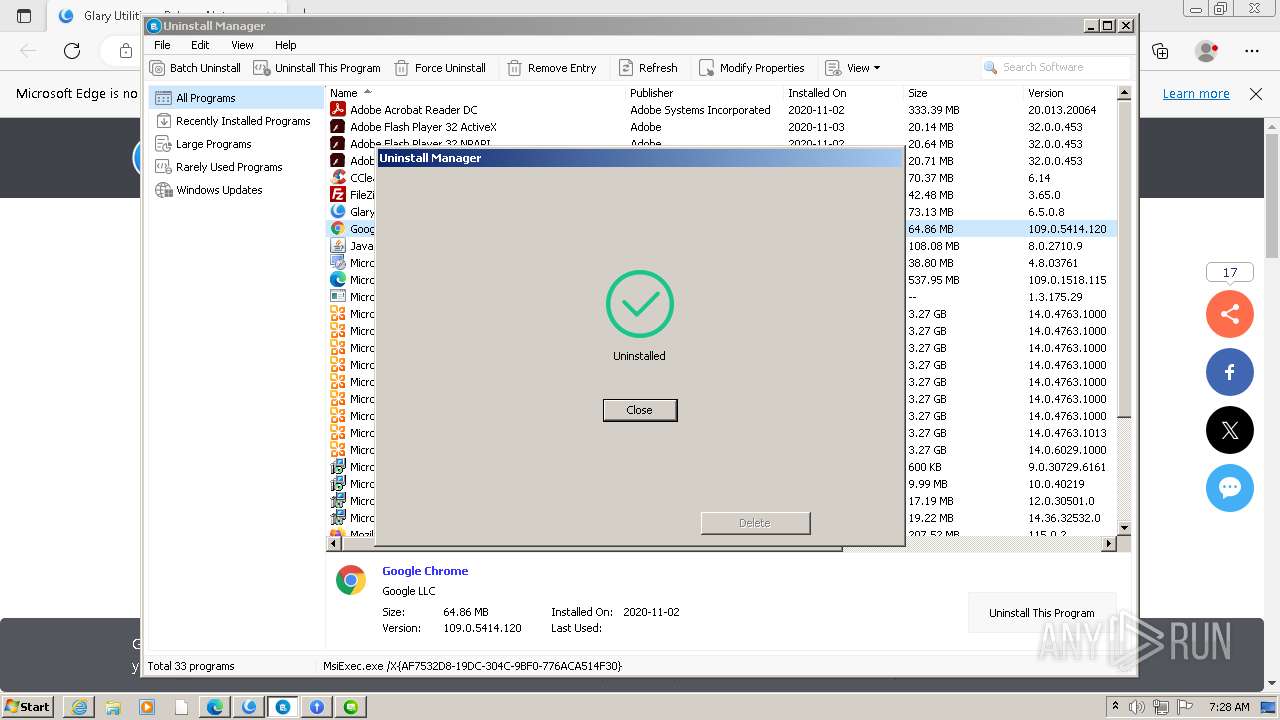The height and width of the screenshot is (720, 1280).
Task: Select Rarely Used Programs category
Action: 236,167
